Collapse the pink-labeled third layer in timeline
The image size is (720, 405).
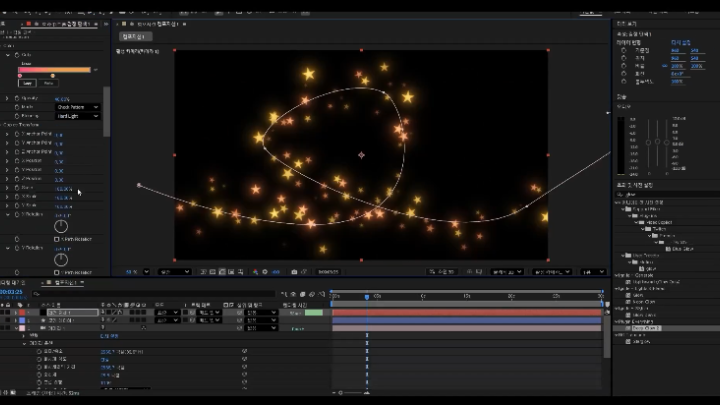coord(16,328)
